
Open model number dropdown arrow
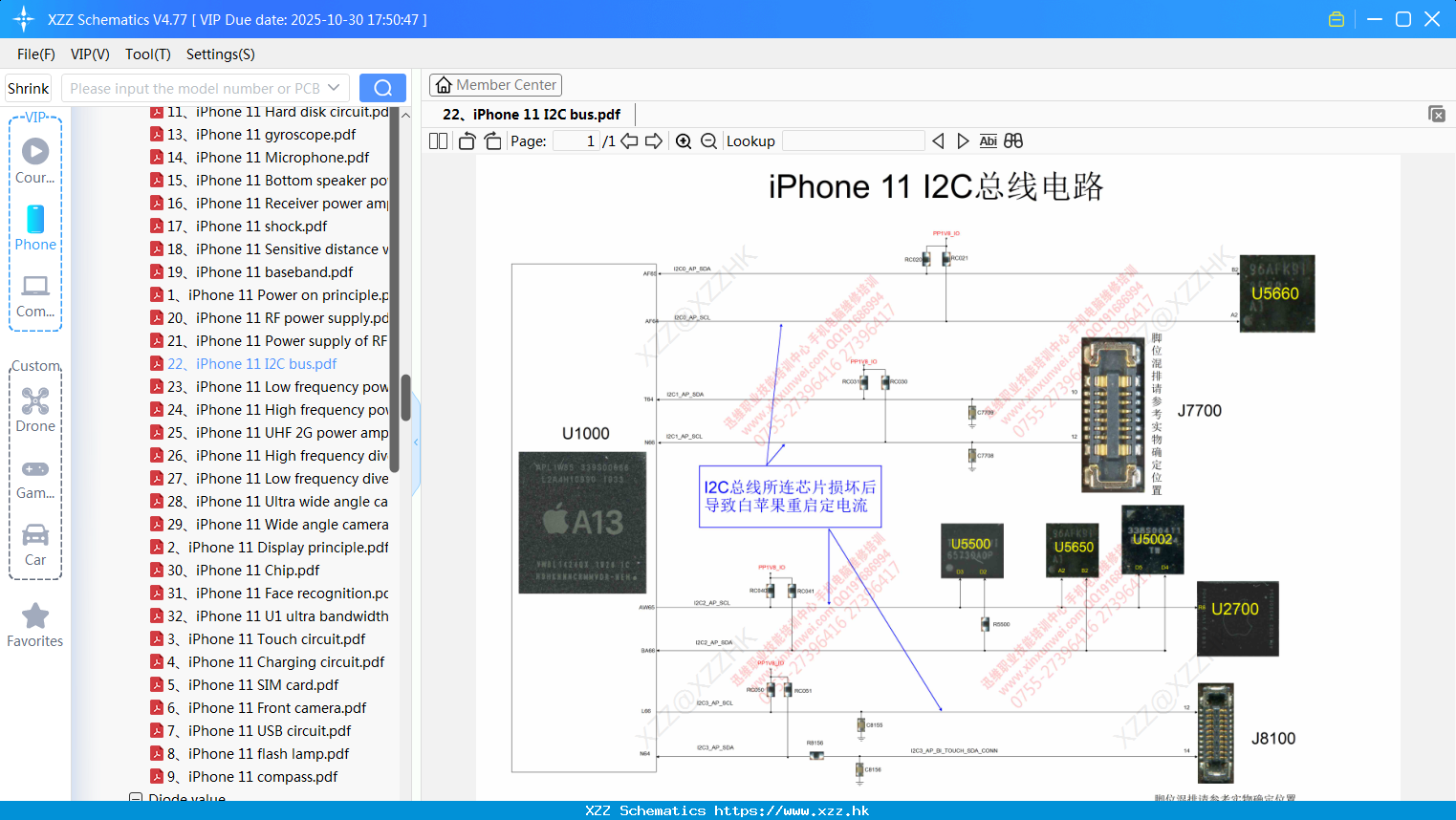tap(334, 88)
